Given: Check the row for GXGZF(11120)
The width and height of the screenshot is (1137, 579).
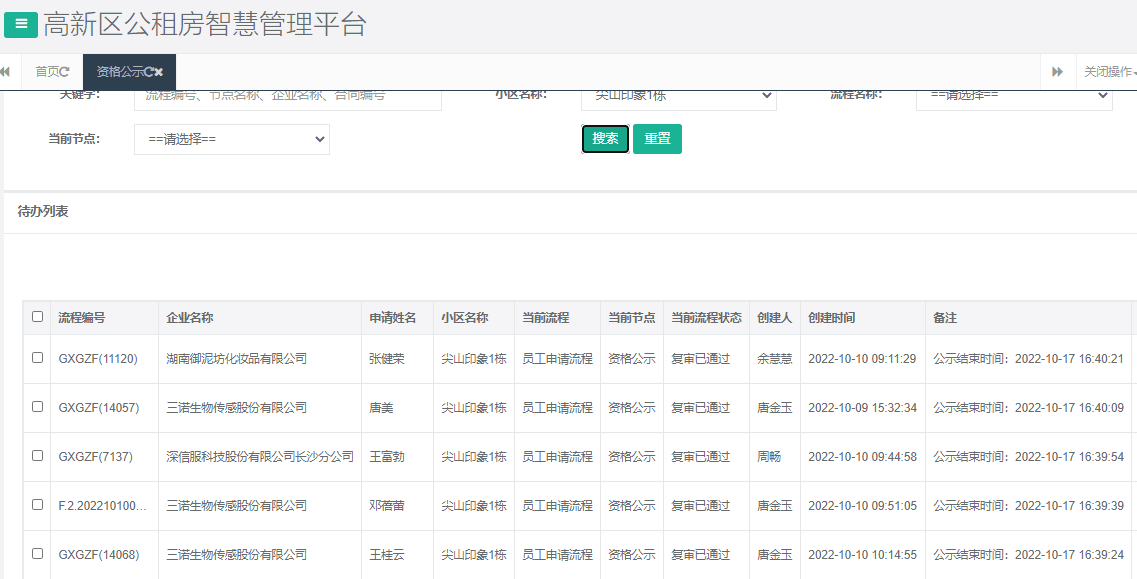Looking at the screenshot, I should click(x=37, y=360).
